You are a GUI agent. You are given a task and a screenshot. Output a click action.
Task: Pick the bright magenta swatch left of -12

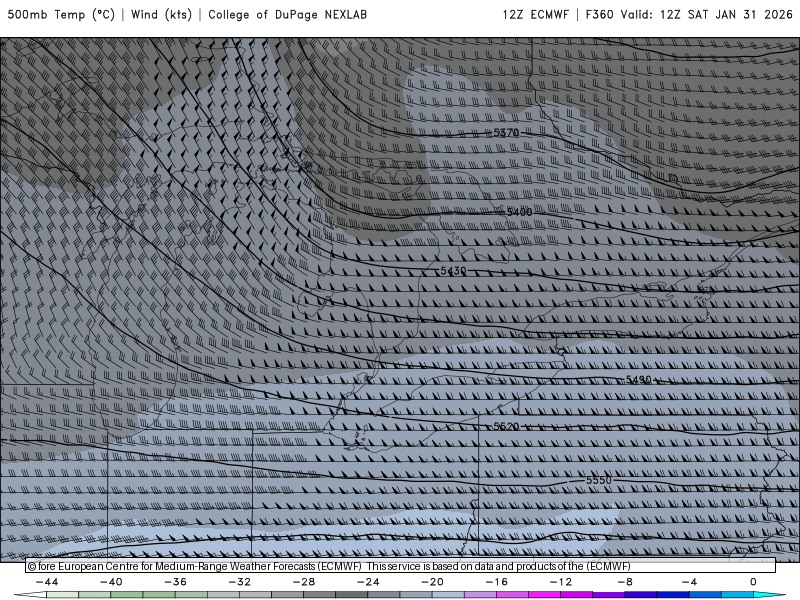coord(545,595)
